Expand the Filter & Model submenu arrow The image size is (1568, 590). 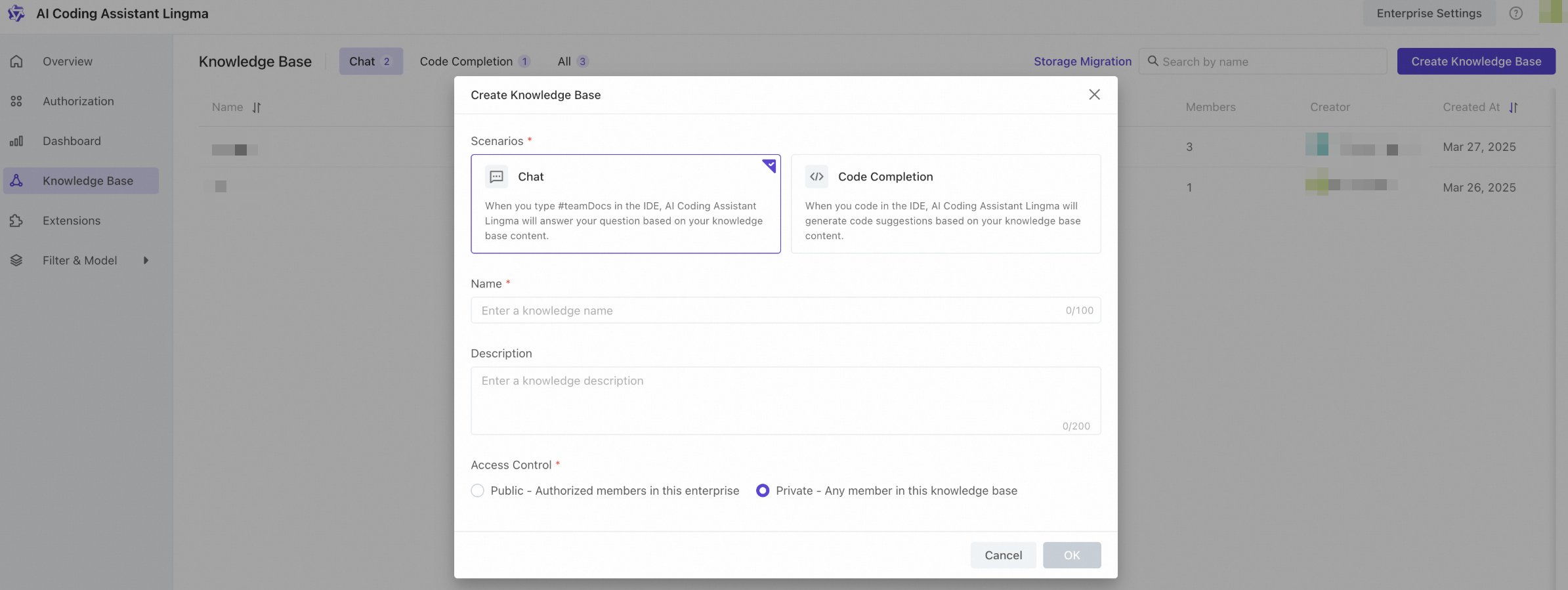point(146,261)
